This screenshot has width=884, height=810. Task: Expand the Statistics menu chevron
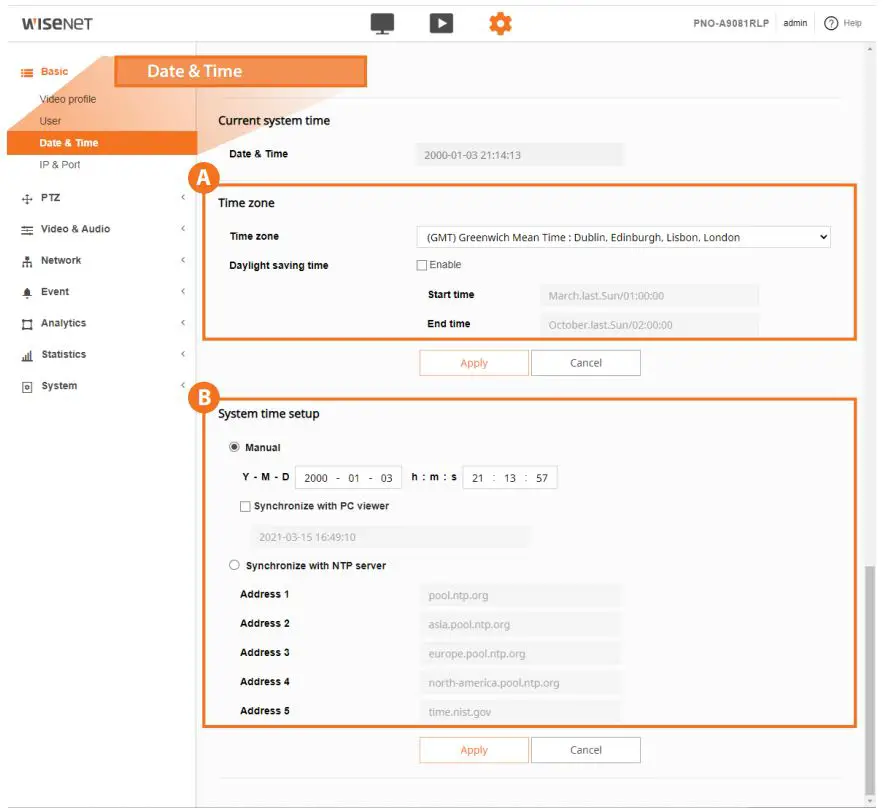183,354
